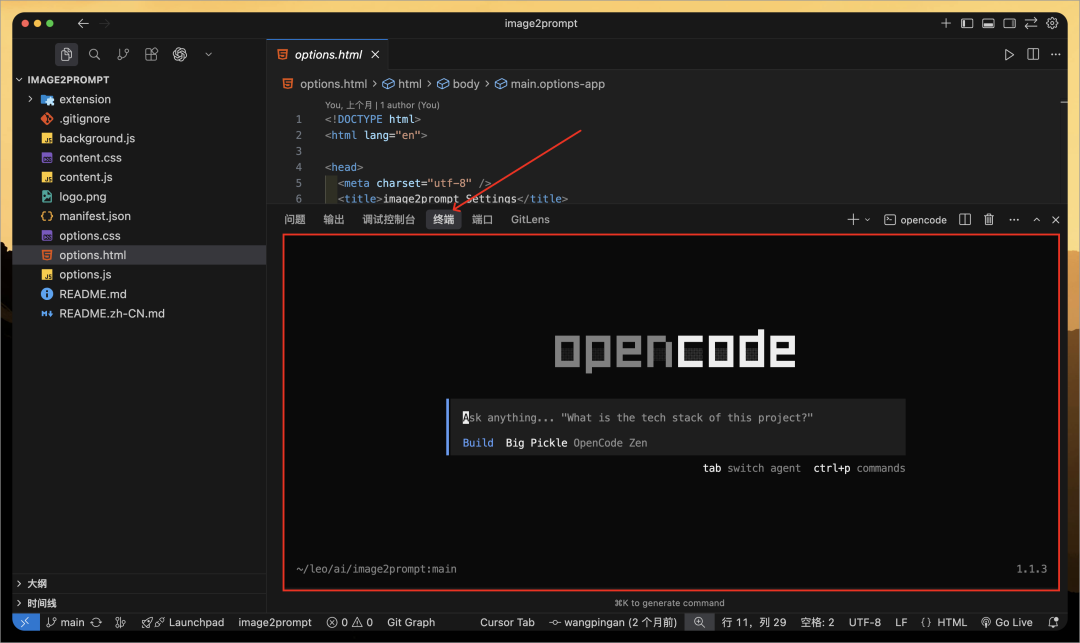Split the editor to the right
This screenshot has height=643, width=1080.
pyautogui.click(x=1033, y=54)
